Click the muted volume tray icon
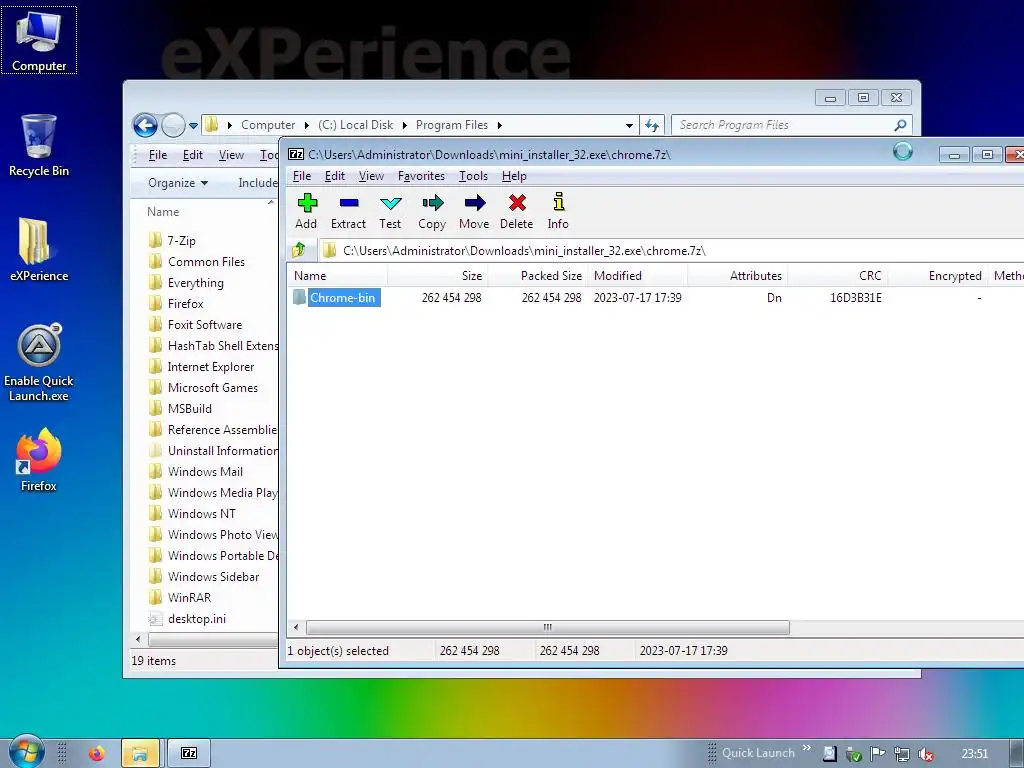The image size is (1024, 768). (925, 754)
